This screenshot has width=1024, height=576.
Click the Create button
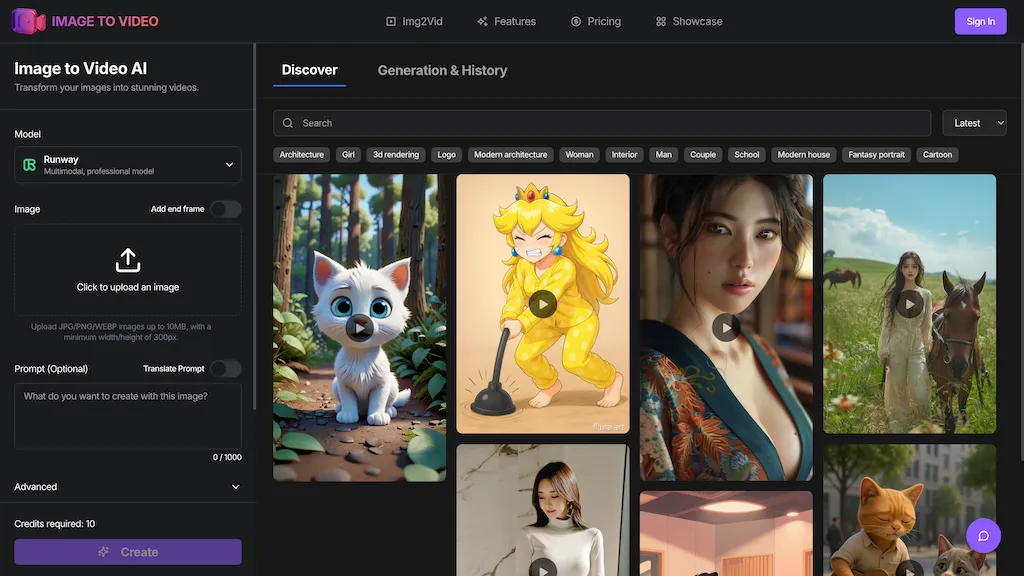coord(128,552)
